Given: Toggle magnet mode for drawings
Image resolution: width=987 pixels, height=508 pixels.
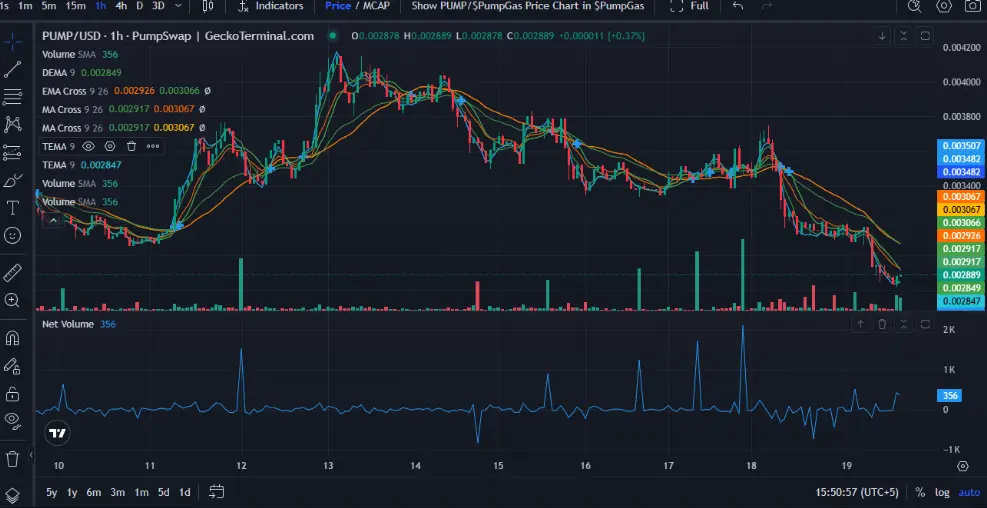Looking at the screenshot, I should pos(13,338).
